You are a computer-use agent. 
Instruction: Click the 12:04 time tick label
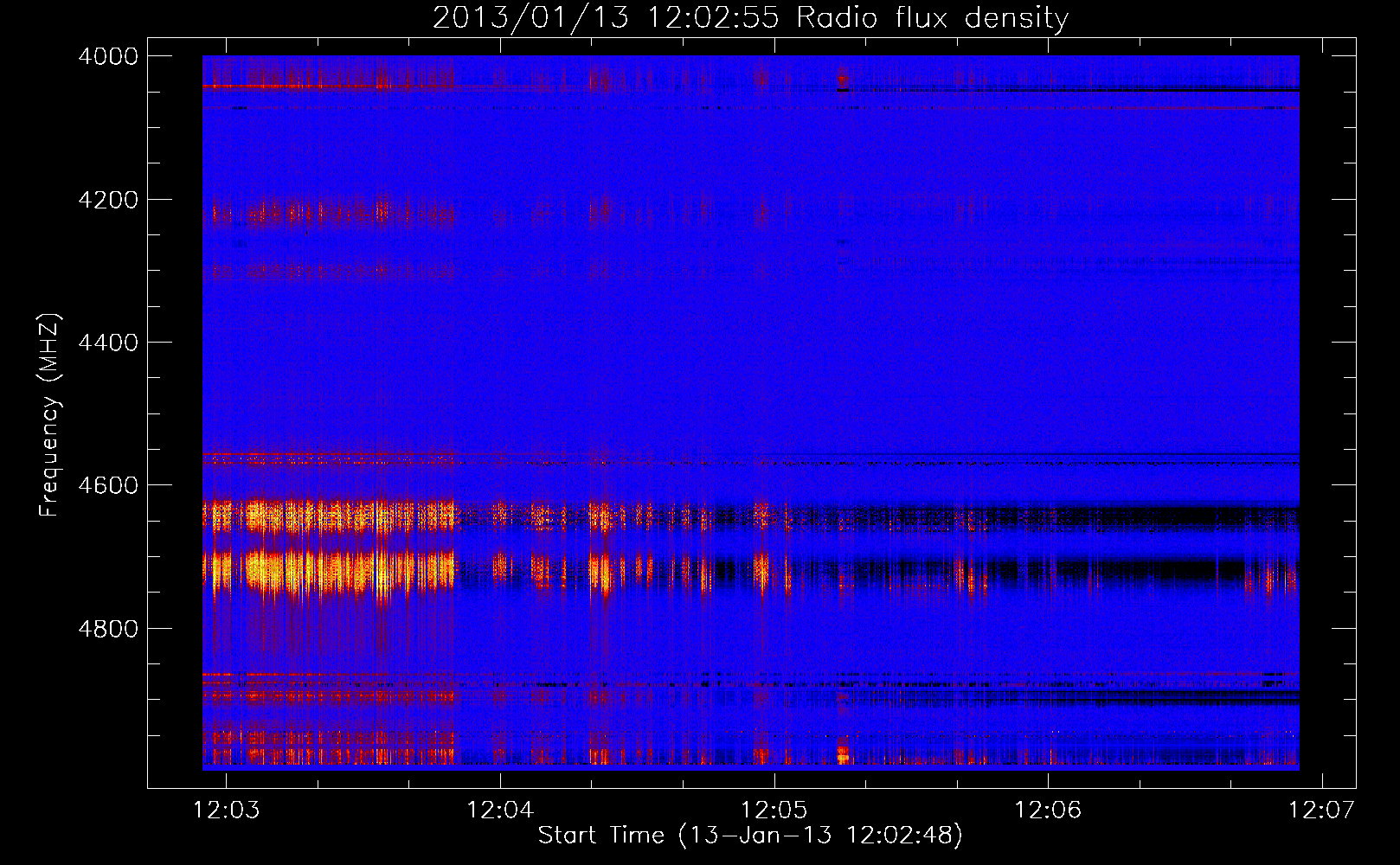[x=500, y=810]
